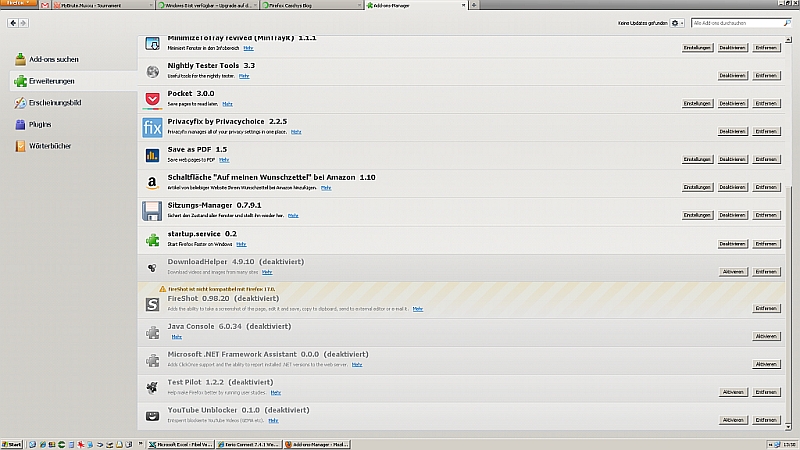Open a new browser tab
This screenshot has height=450, width=800.
tap(474, 5)
